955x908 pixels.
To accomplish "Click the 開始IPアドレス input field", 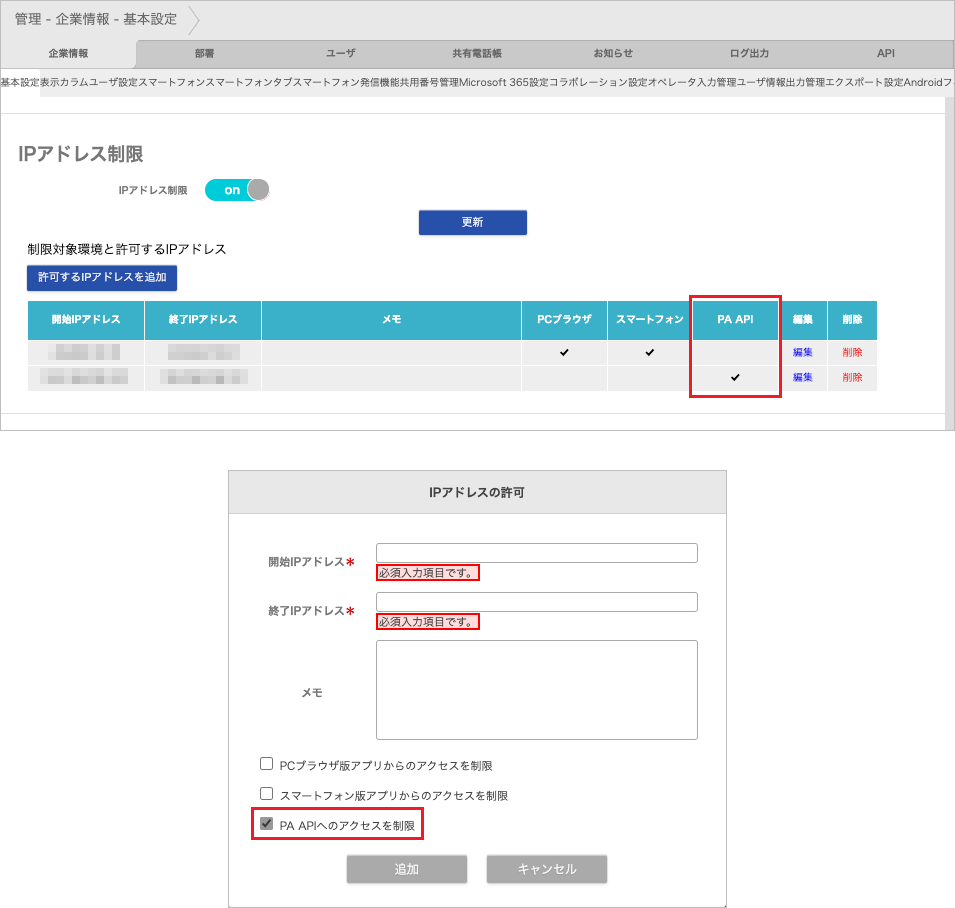I will coord(536,553).
